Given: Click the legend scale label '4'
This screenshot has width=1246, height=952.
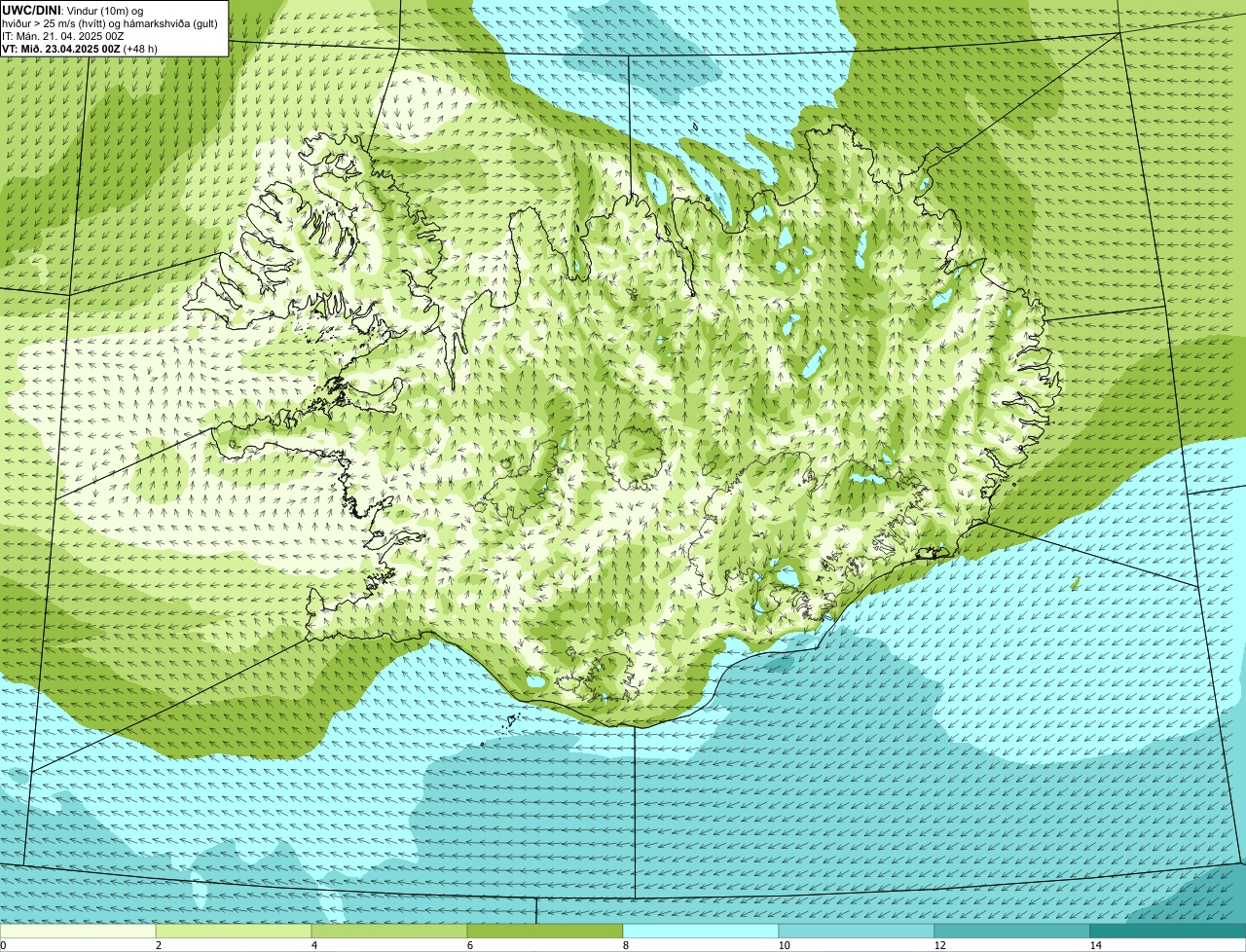Looking at the screenshot, I should click(x=313, y=945).
